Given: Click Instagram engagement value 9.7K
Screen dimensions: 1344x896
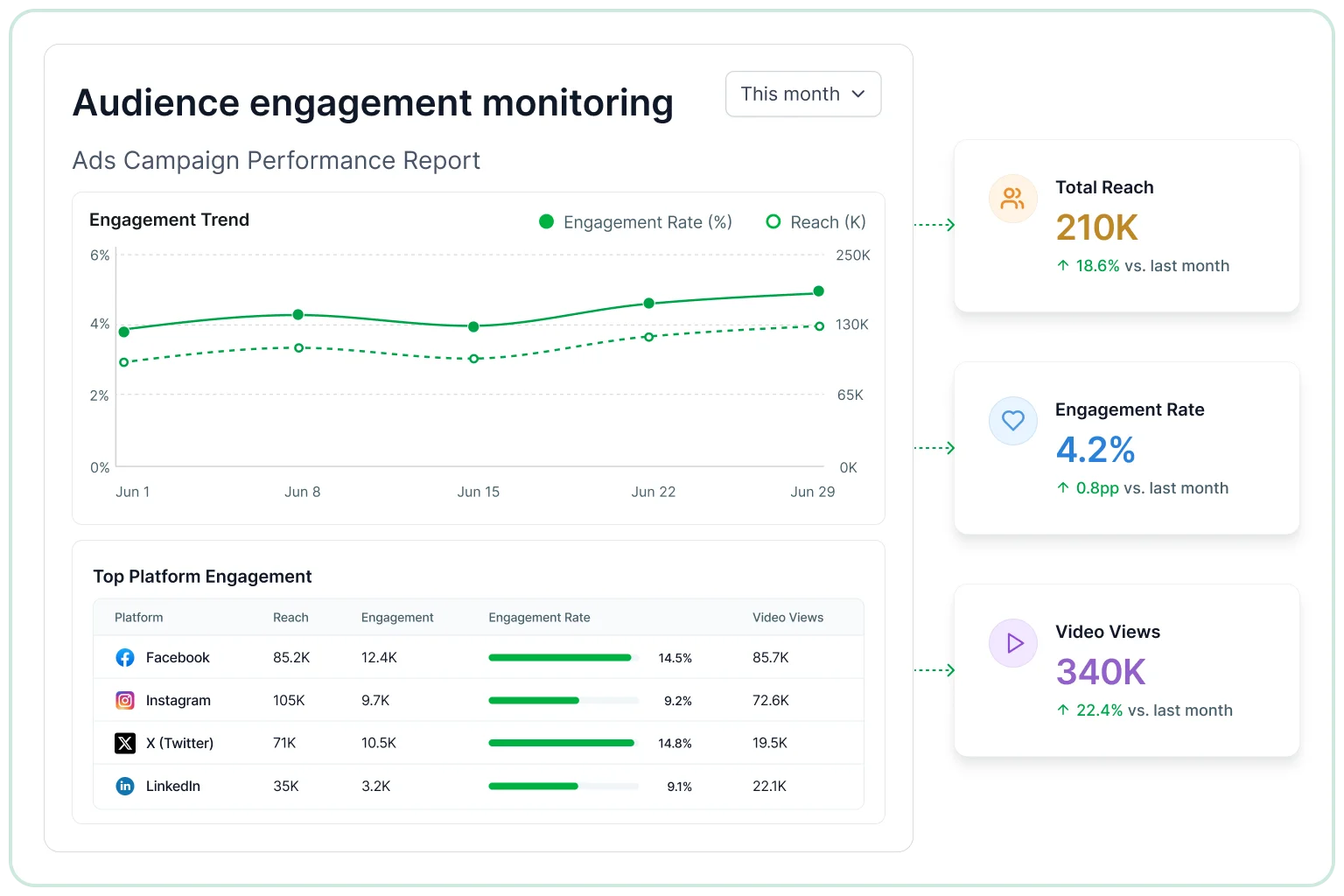Looking at the screenshot, I should tap(375, 700).
